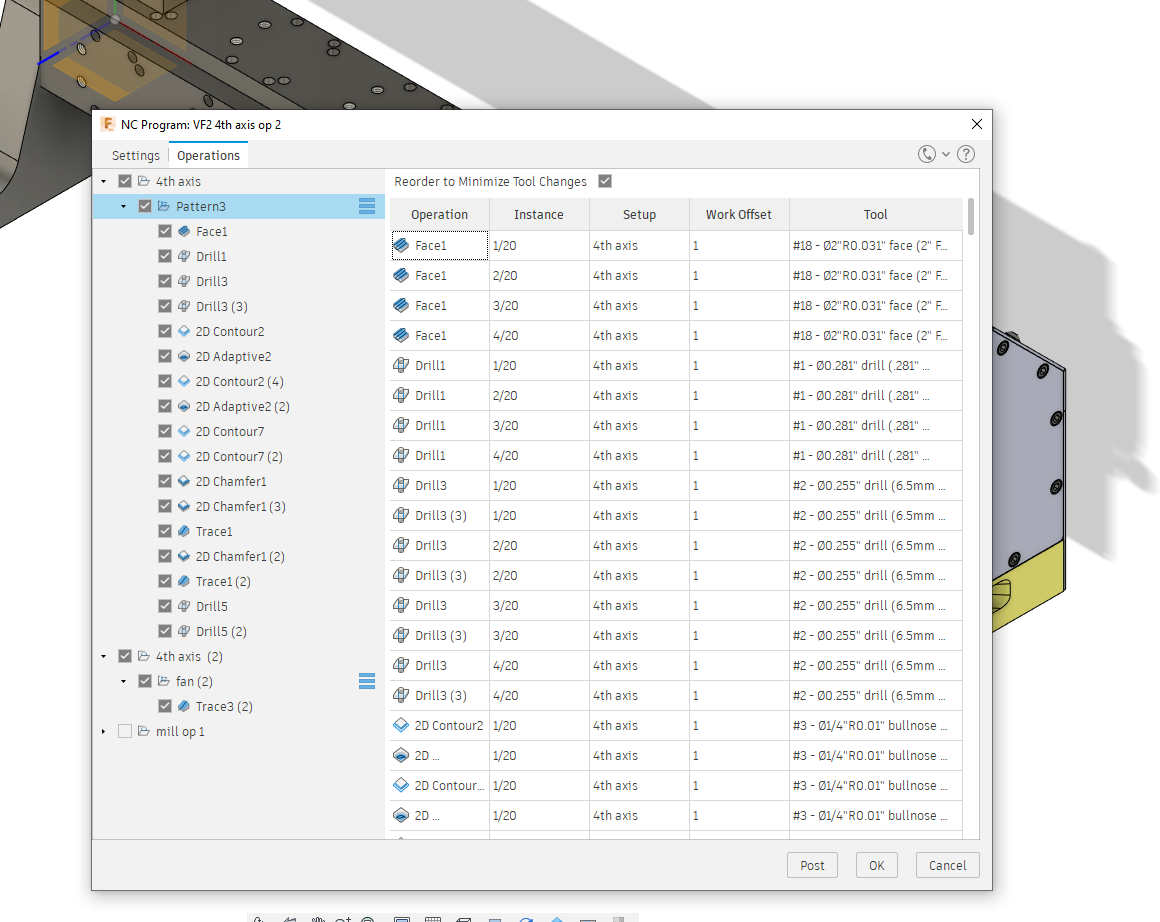Click the Drill5 icon in tree
Screen dimensions: 1160x922
coord(184,606)
